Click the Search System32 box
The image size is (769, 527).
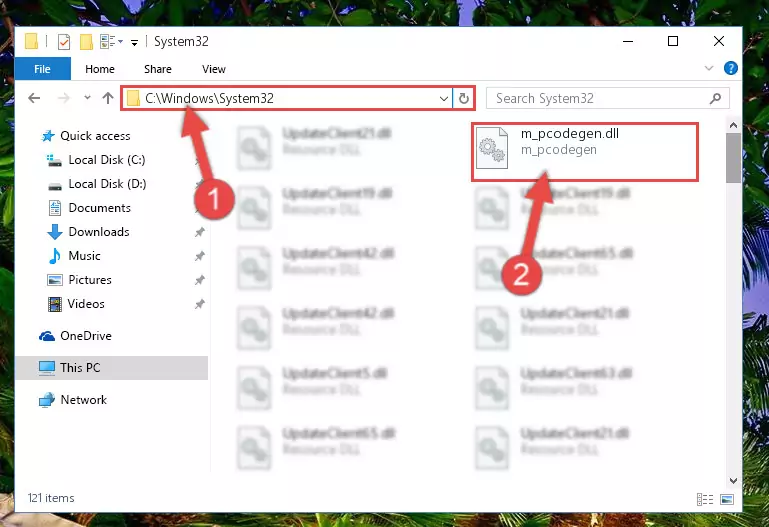click(x=608, y=99)
